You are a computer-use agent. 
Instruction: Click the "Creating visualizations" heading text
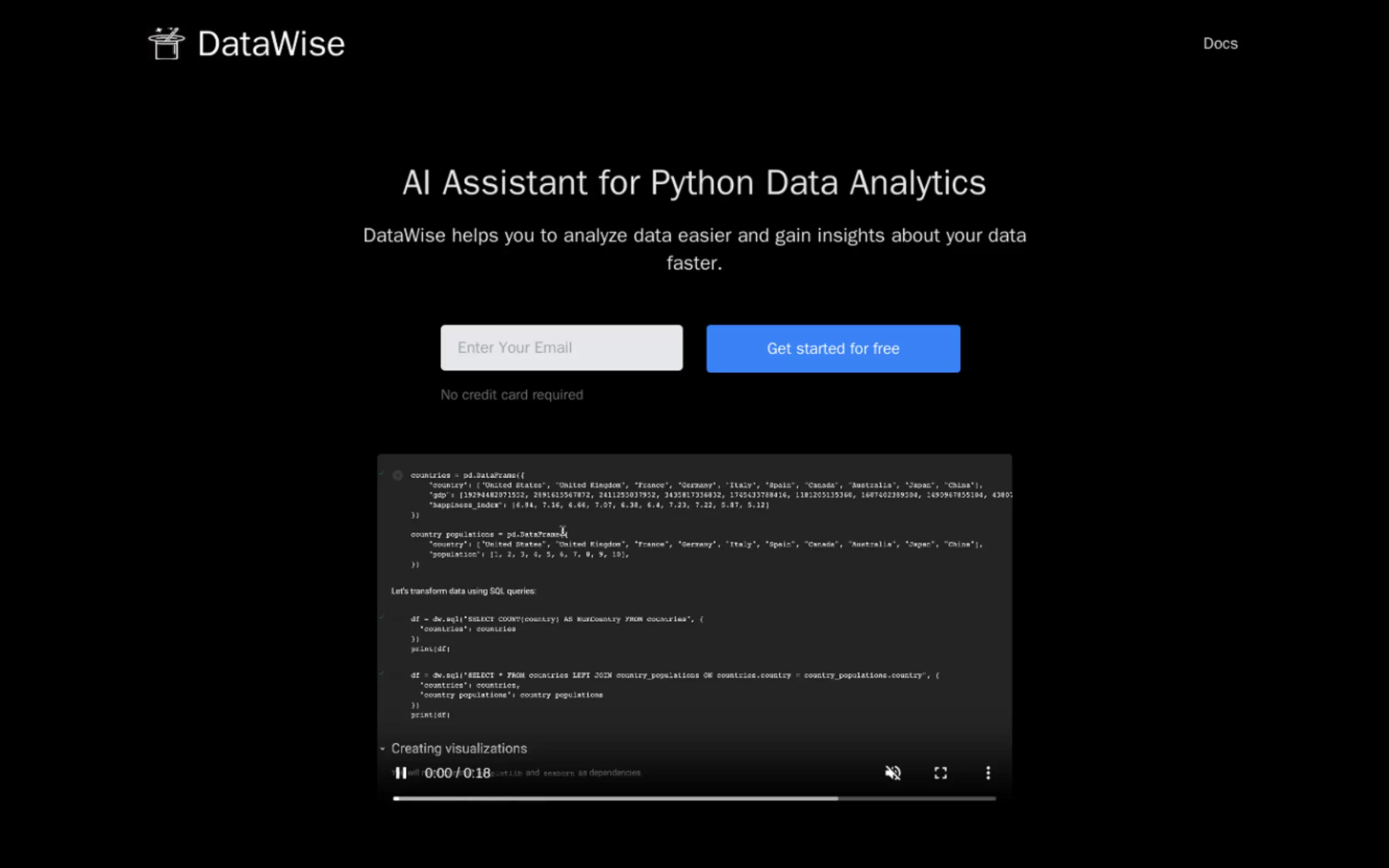coord(459,749)
